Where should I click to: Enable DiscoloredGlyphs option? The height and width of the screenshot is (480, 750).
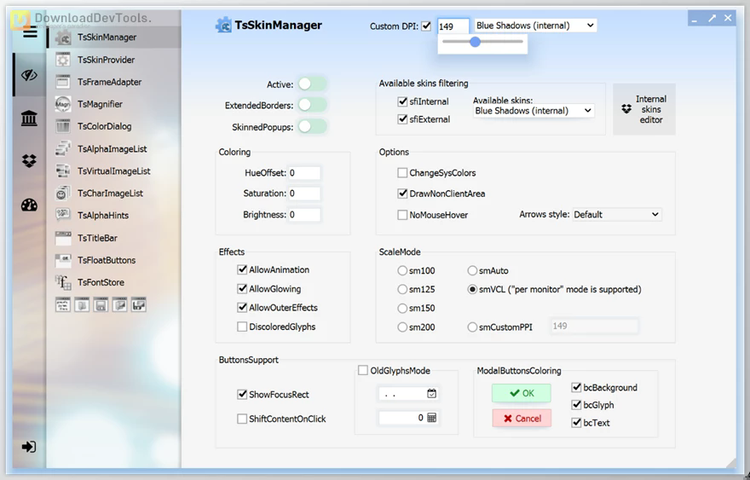242,327
